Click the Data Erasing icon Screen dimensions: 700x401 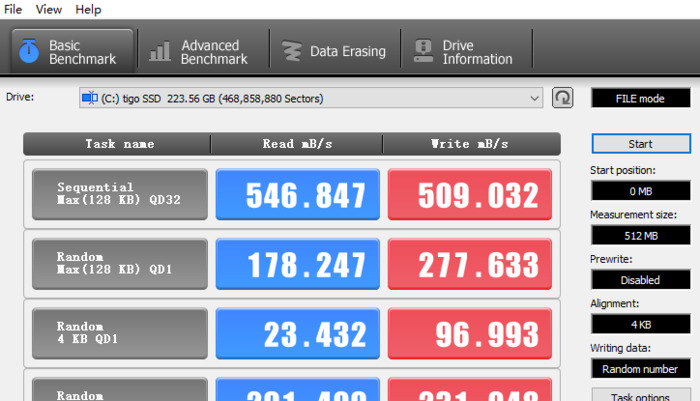[x=291, y=51]
